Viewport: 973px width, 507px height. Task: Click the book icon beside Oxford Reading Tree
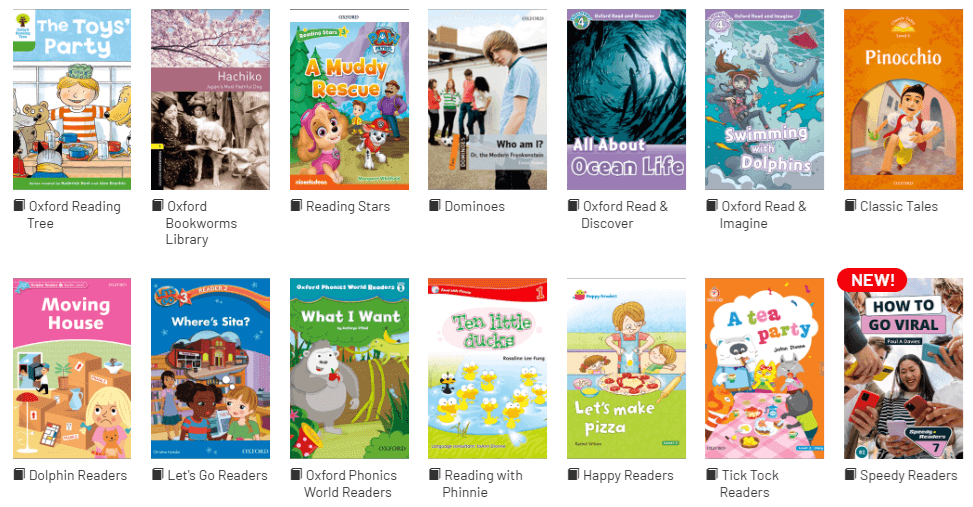coord(19,205)
